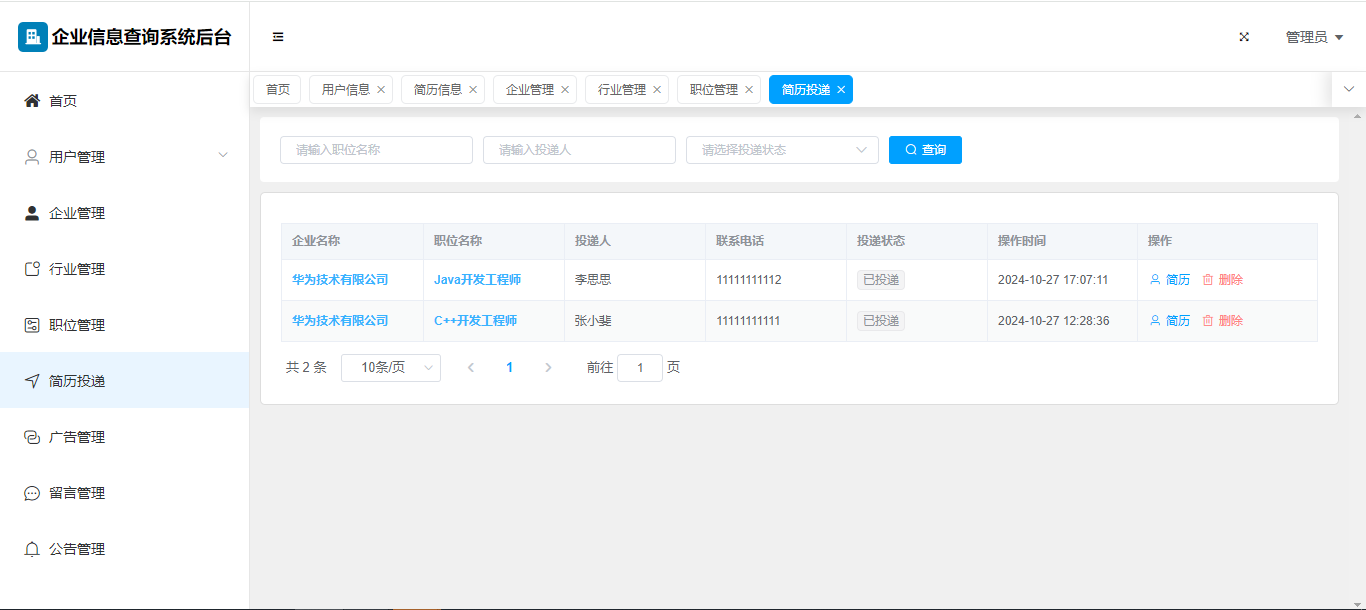Expand the tab list chevron at right
1366x610 pixels.
coord(1348,89)
